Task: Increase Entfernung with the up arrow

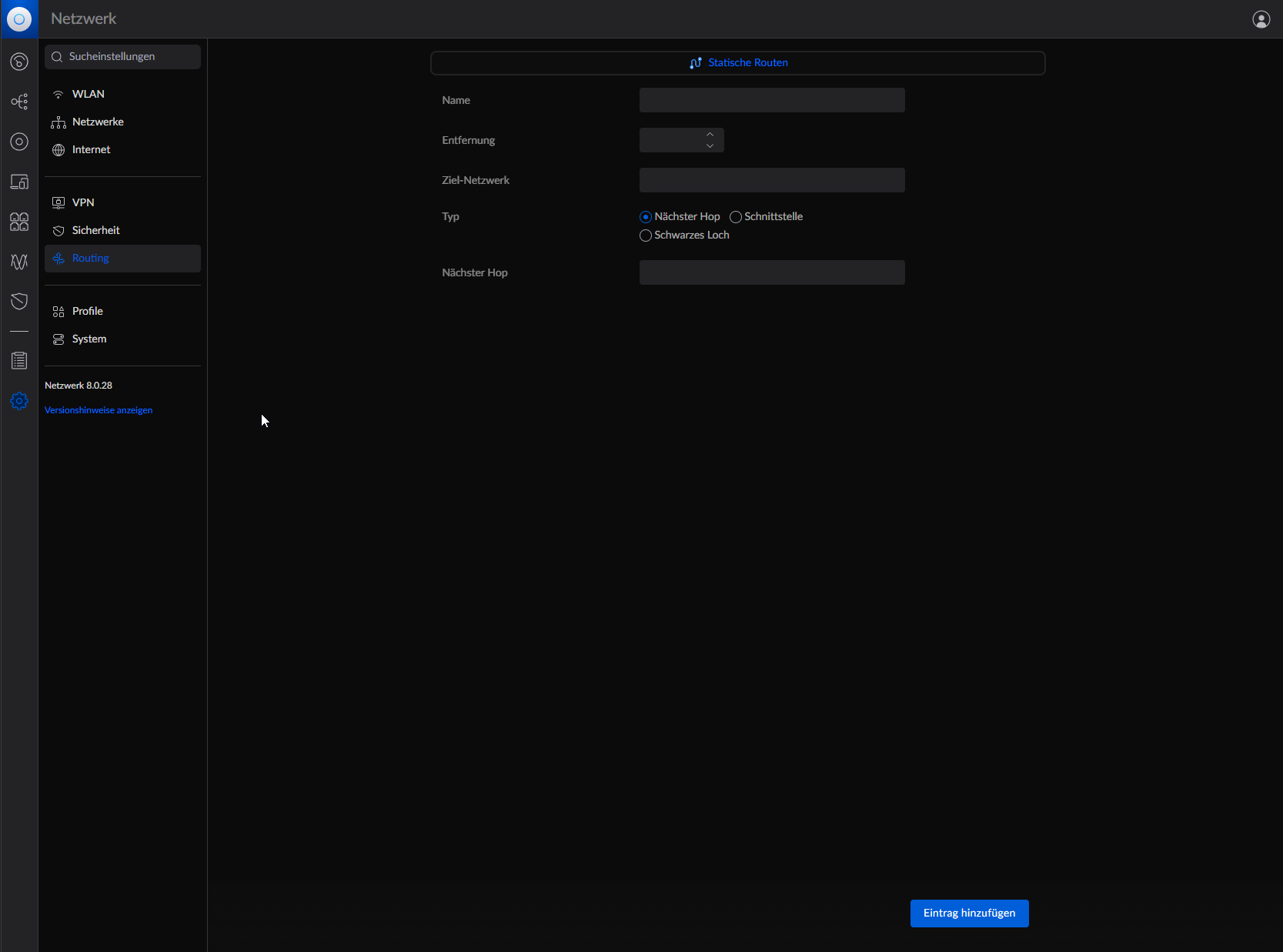Action: [x=710, y=135]
